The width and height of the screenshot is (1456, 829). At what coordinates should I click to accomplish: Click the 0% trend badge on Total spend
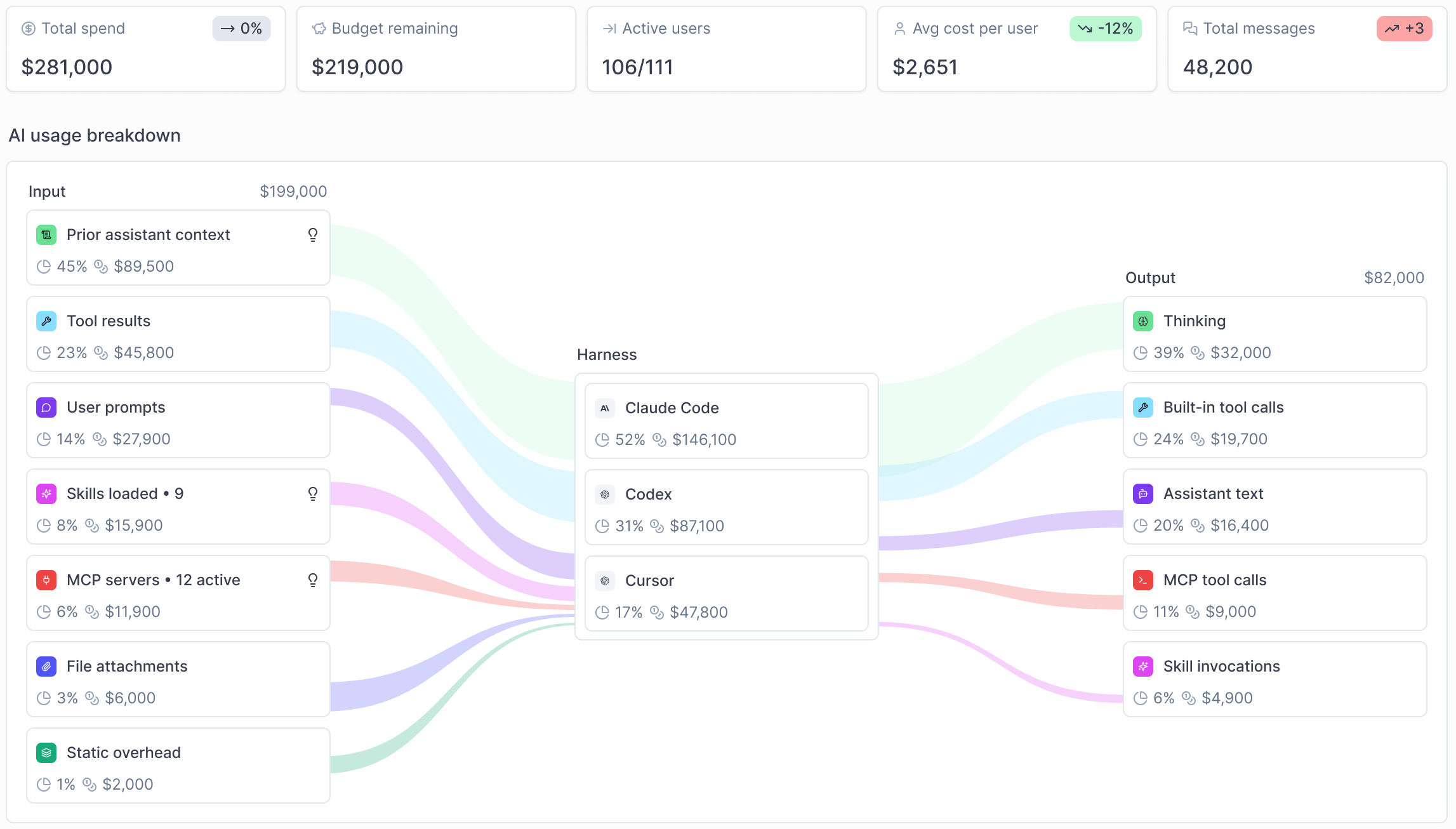coord(241,29)
